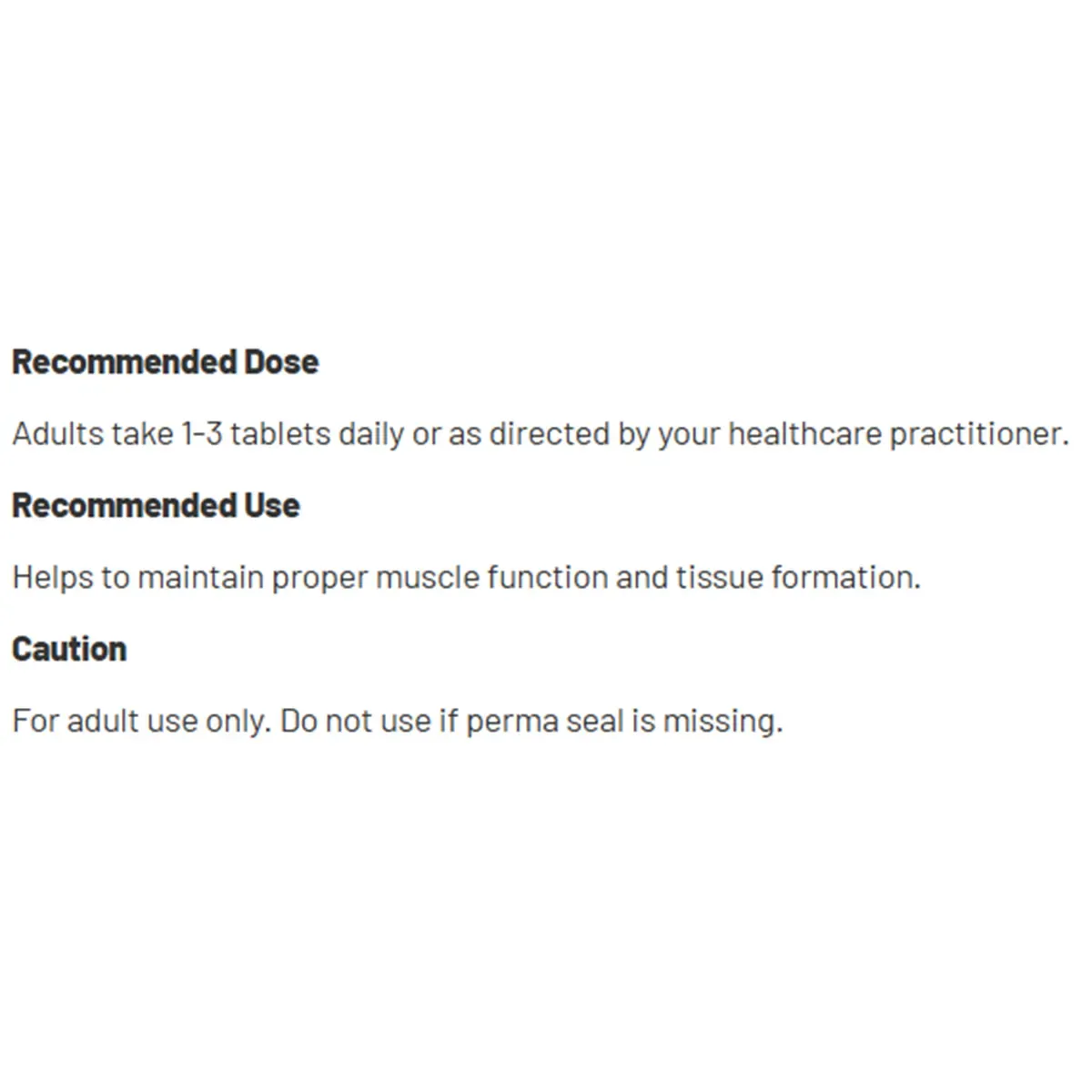Click the word "perma" in the caution text
Image resolution: width=1092 pixels, height=1092 pixels.
[x=511, y=723]
